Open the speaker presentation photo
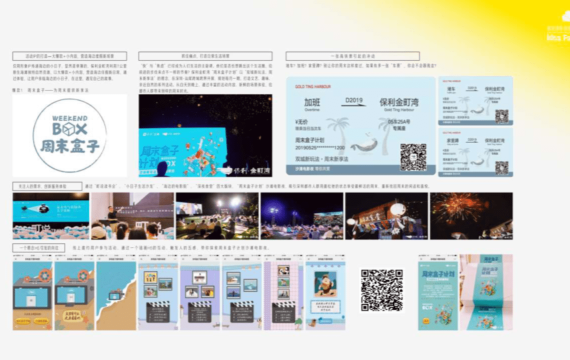Image resolution: width=570 pixels, height=360 pixels. (x=132, y=216)
